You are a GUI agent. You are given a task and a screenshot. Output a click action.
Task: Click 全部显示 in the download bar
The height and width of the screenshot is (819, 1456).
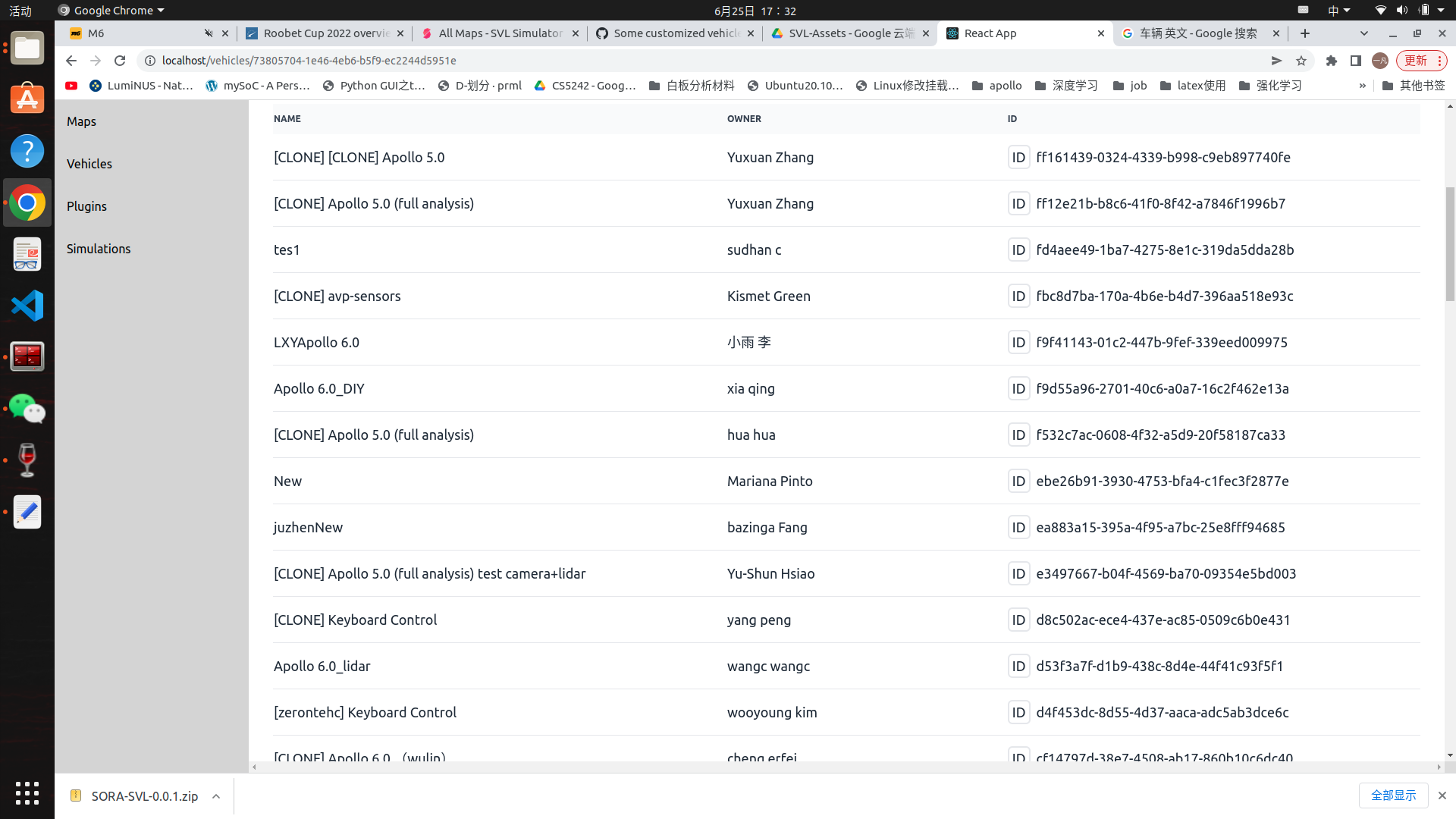[x=1394, y=795]
